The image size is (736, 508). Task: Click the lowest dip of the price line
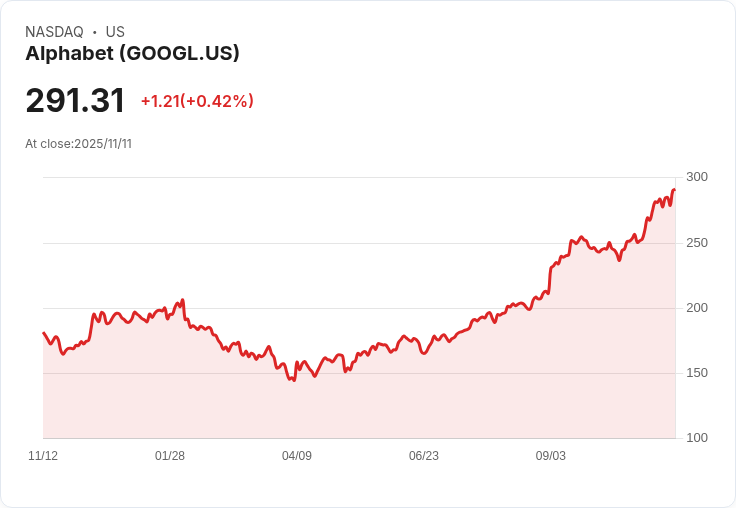coord(293,380)
